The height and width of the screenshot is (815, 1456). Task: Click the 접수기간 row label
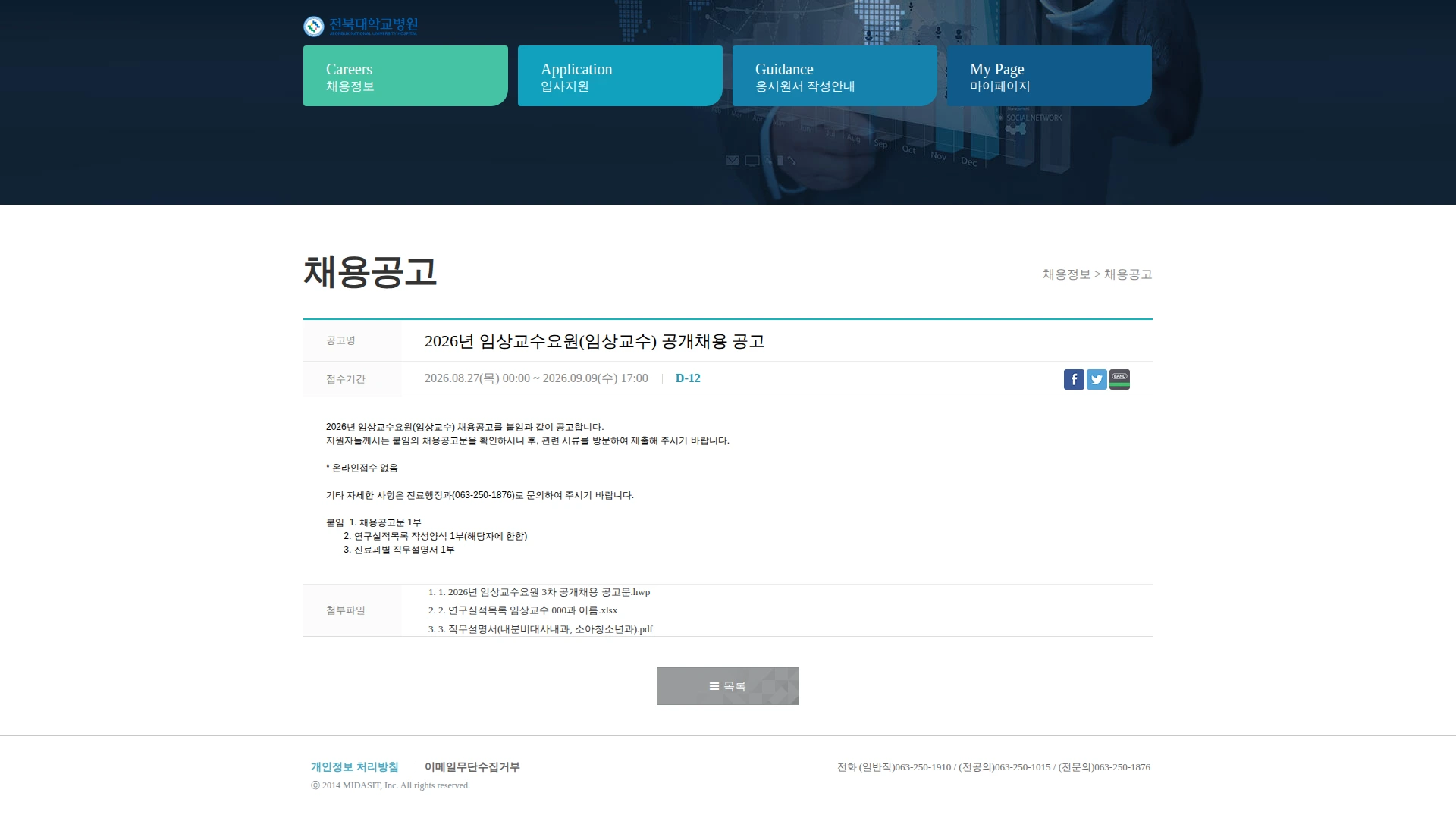[x=346, y=379]
